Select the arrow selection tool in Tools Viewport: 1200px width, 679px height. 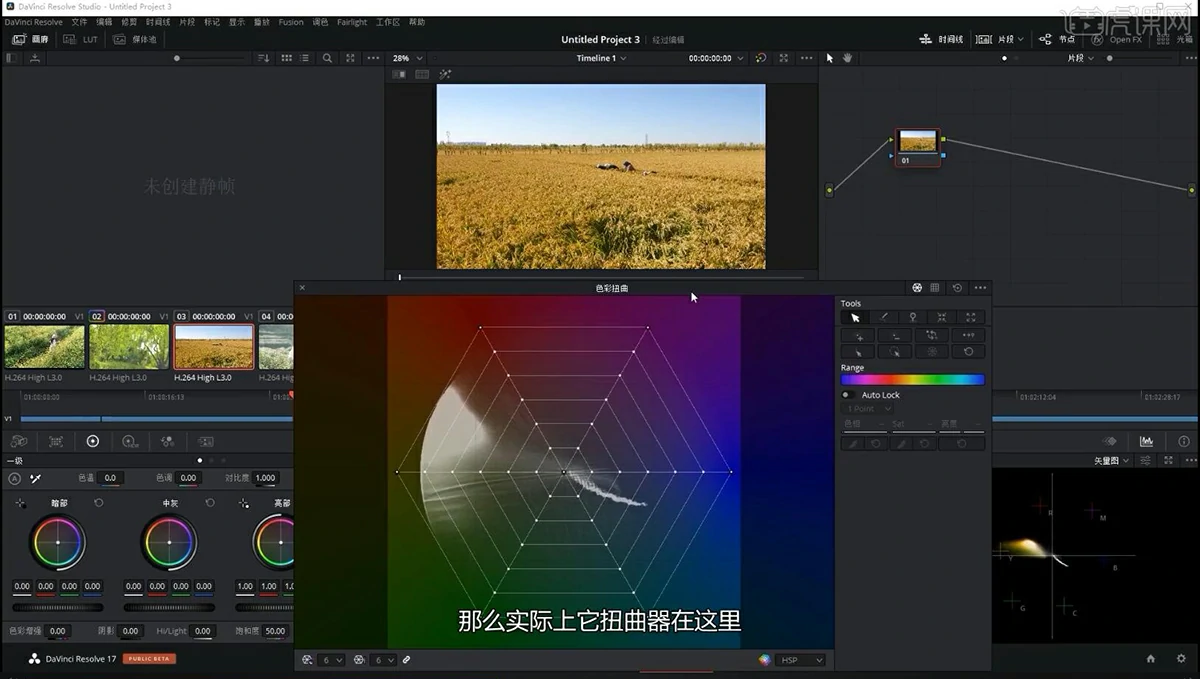click(x=855, y=318)
